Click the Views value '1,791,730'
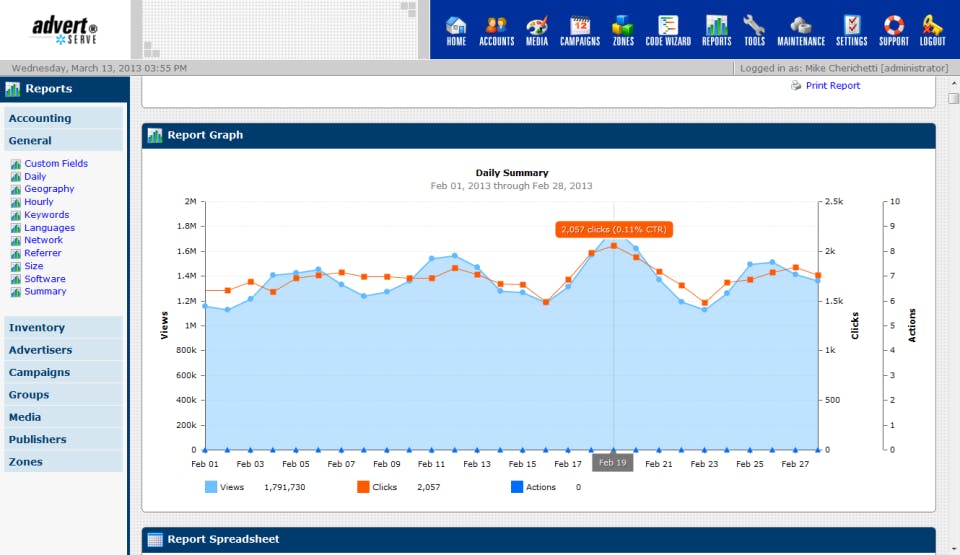Image resolution: width=960 pixels, height=555 pixels. (x=285, y=487)
